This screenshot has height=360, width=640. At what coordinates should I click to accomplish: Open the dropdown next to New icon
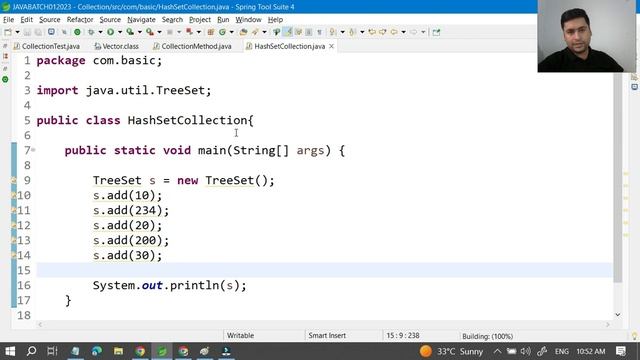tap(17, 32)
